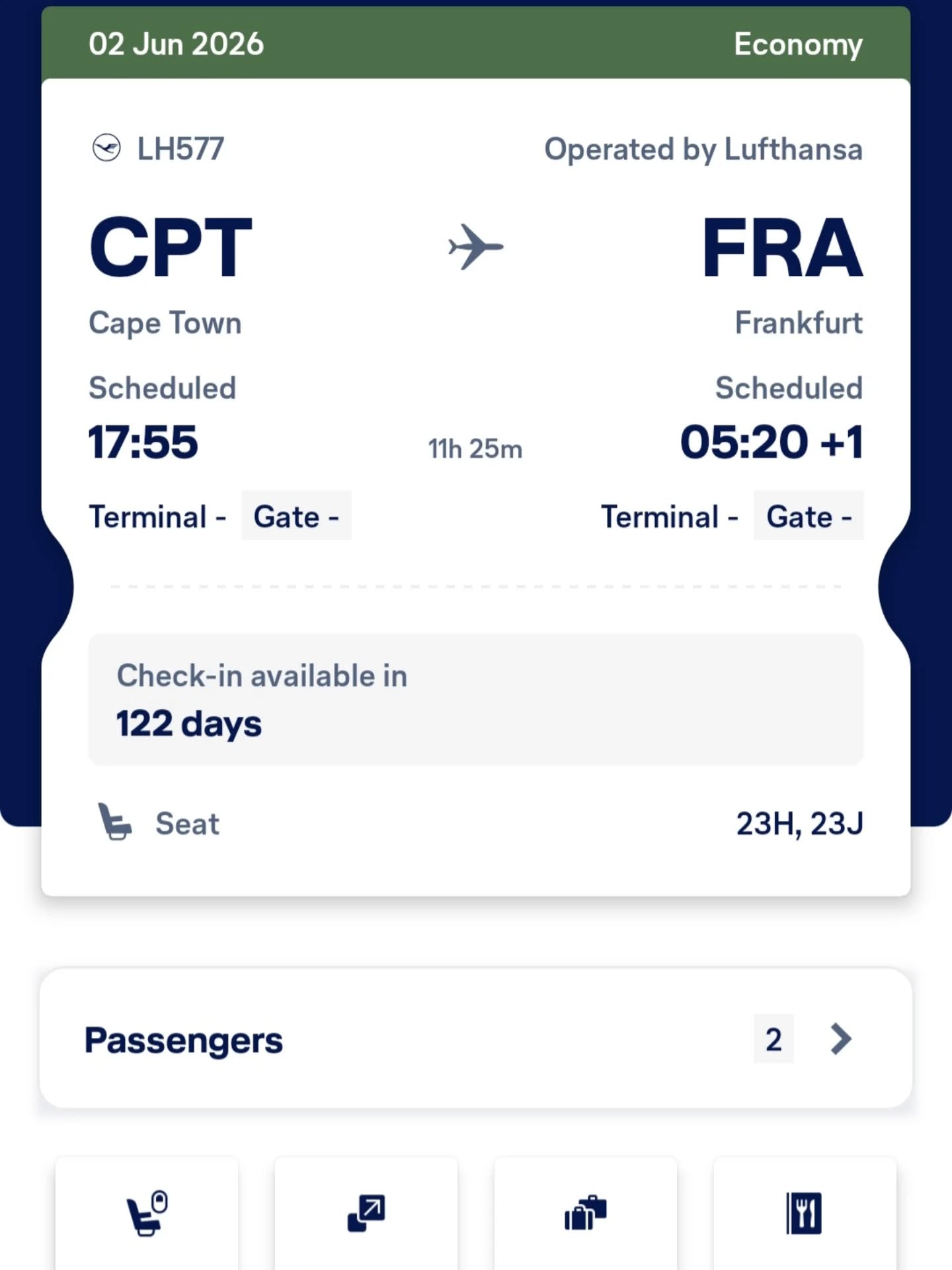Tap the FRA arrival airport code
Screen dimensions: 952x1270
coord(782,248)
